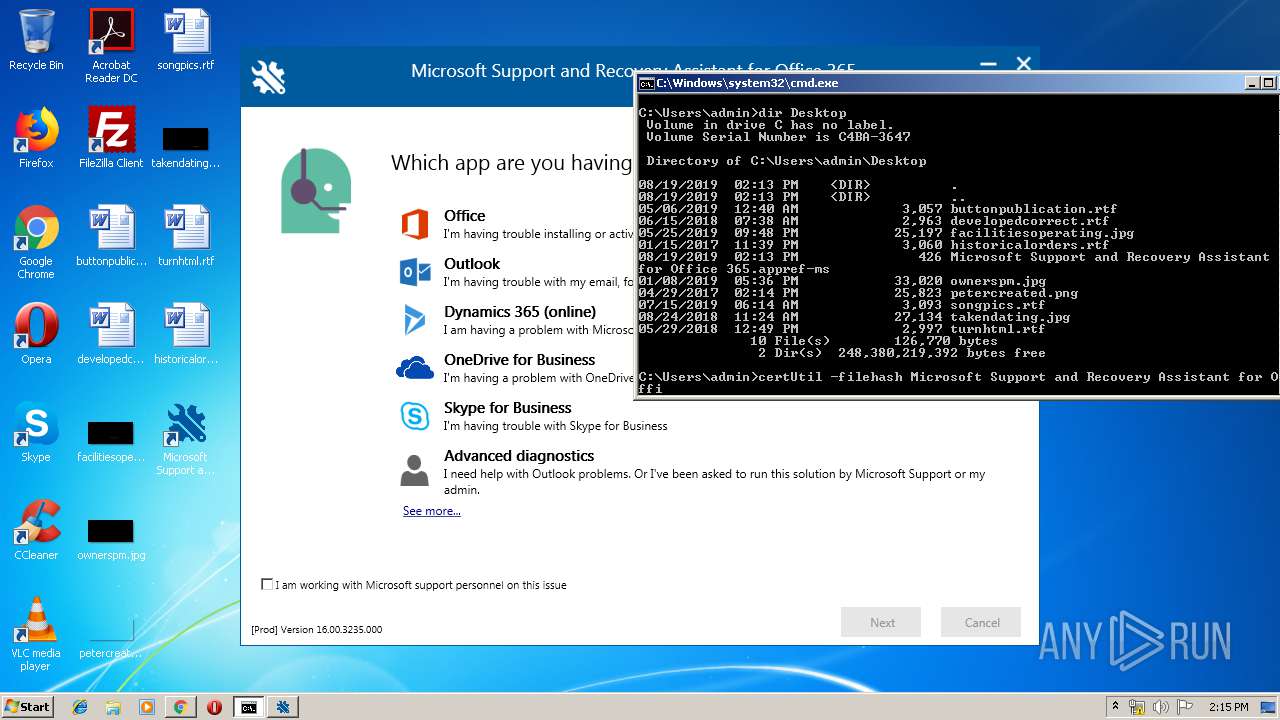
Task: Select buttonpublication.rtf desktop file
Action: click(x=111, y=236)
